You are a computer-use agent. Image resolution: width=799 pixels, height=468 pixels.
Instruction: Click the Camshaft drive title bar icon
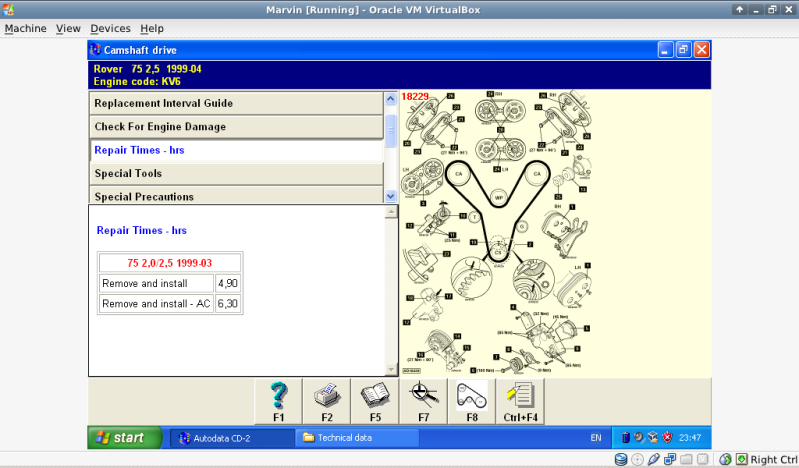click(95, 49)
